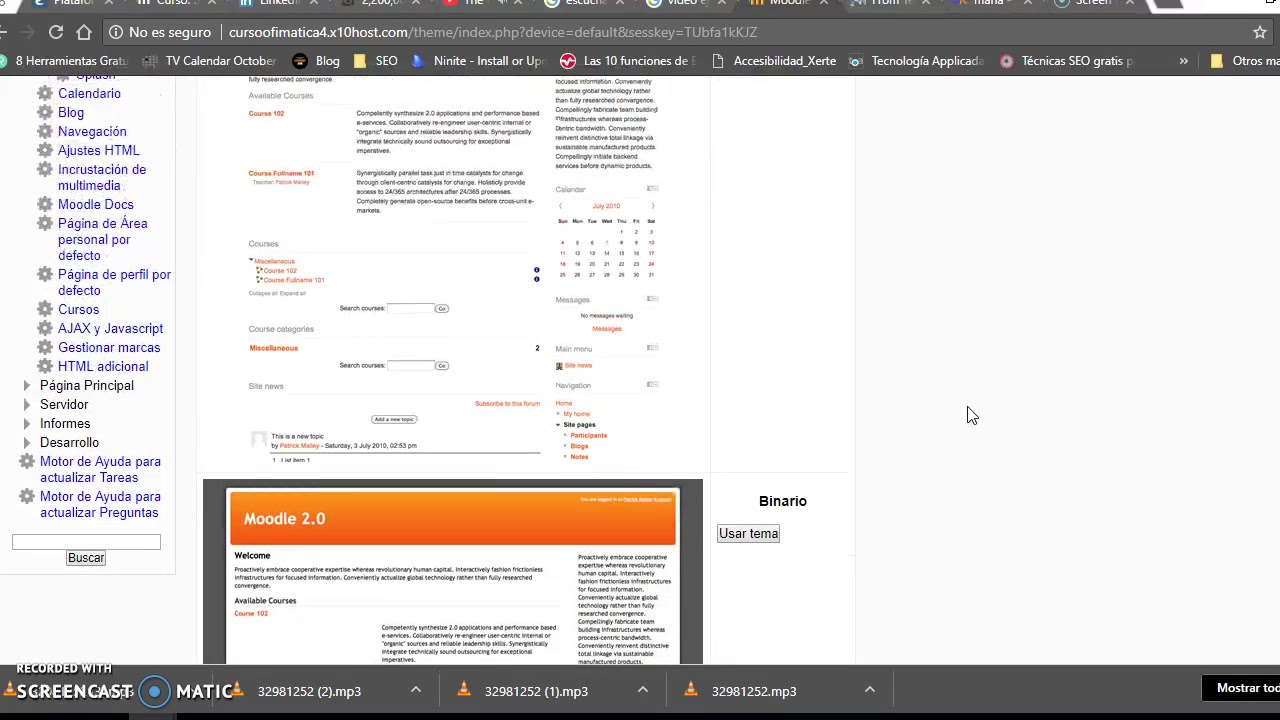The height and width of the screenshot is (720, 1280).
Task: Open Gestionar marcas link
Action: [109, 347]
